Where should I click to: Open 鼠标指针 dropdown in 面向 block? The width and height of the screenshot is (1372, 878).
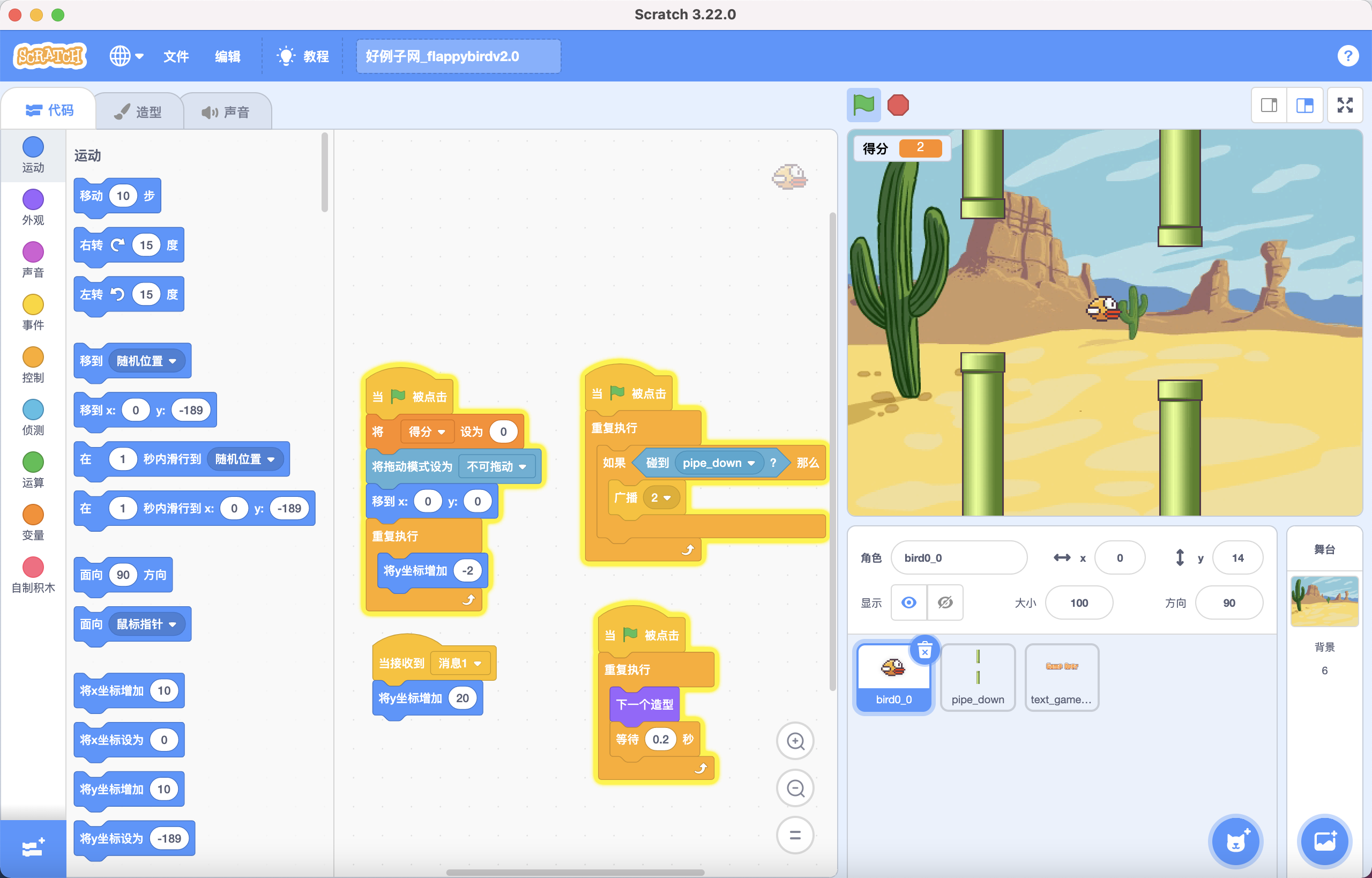click(146, 624)
